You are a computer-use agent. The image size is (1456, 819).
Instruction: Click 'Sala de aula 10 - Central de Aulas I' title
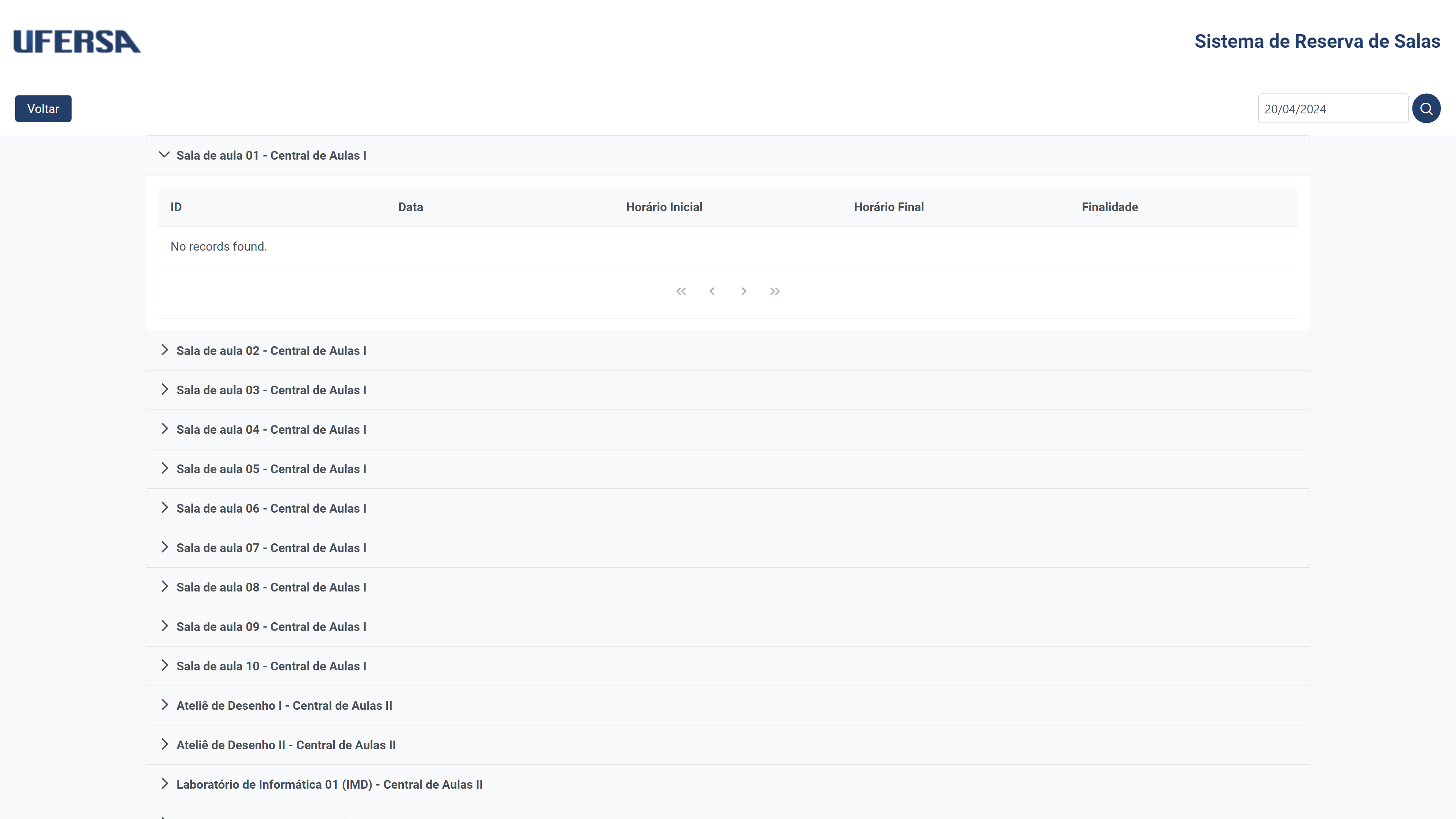tap(271, 667)
